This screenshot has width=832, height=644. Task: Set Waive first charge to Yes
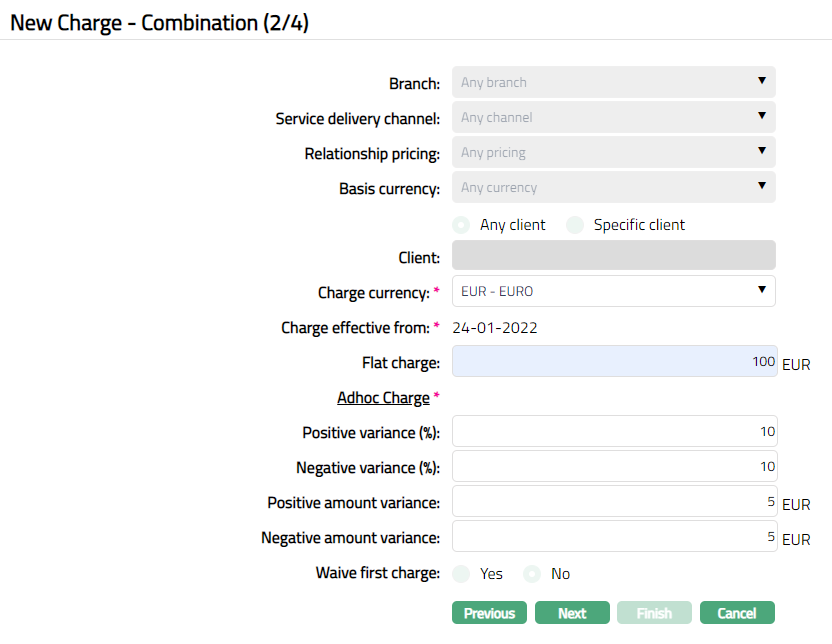pos(462,574)
